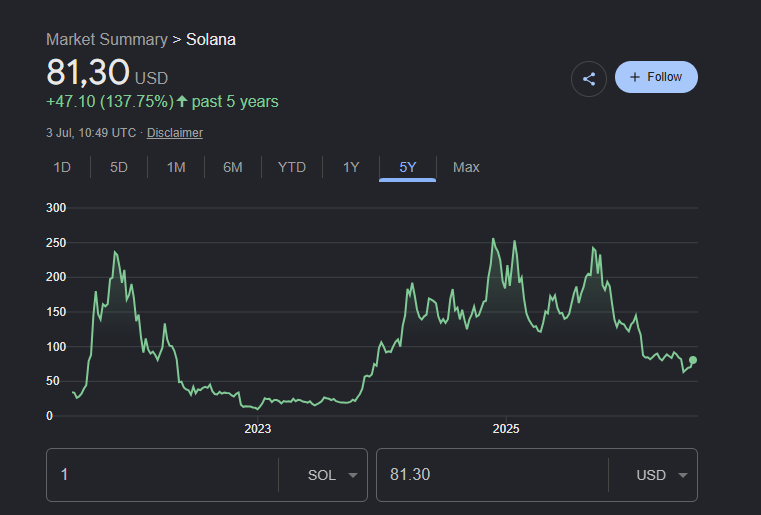Image resolution: width=761 pixels, height=515 pixels.
Task: Show year-to-date with YTD tab
Action: pyautogui.click(x=292, y=167)
